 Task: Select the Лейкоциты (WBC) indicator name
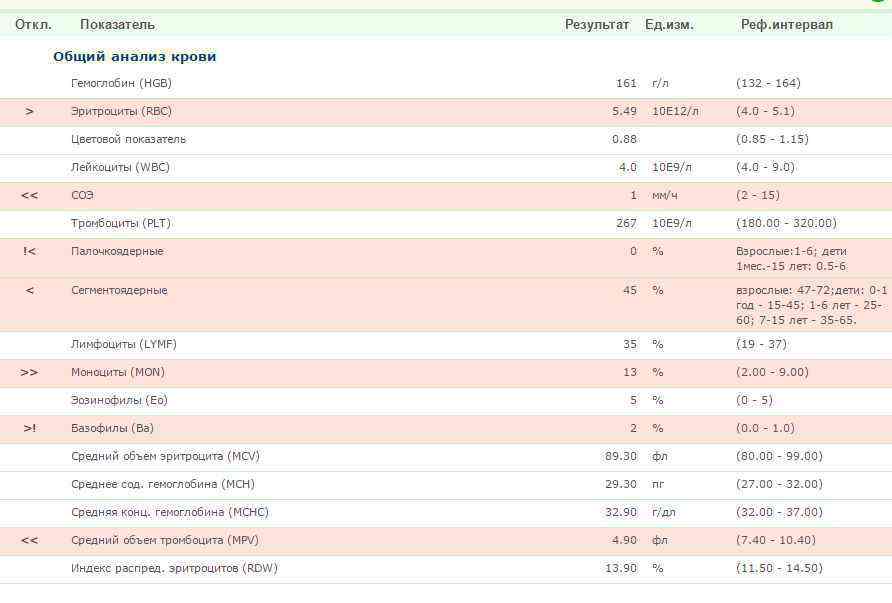point(120,167)
